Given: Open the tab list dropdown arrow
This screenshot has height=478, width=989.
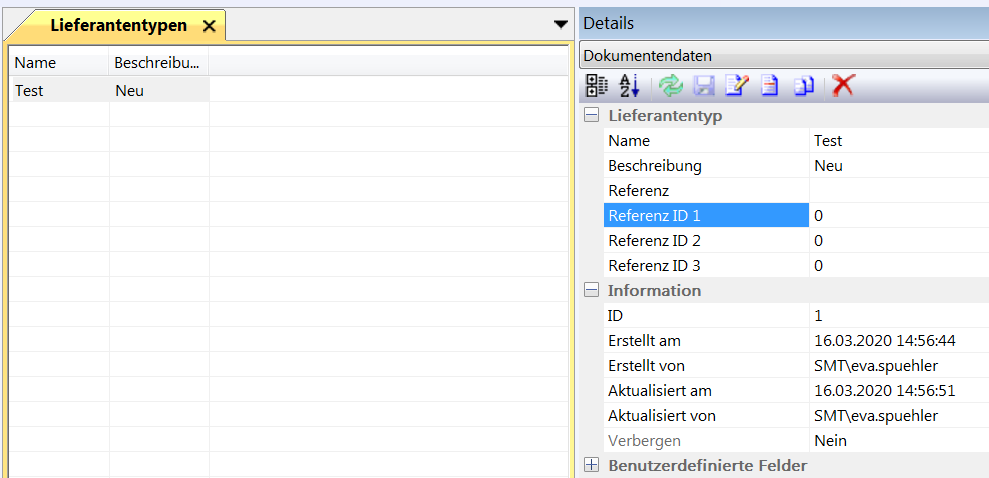Looking at the screenshot, I should [560, 24].
